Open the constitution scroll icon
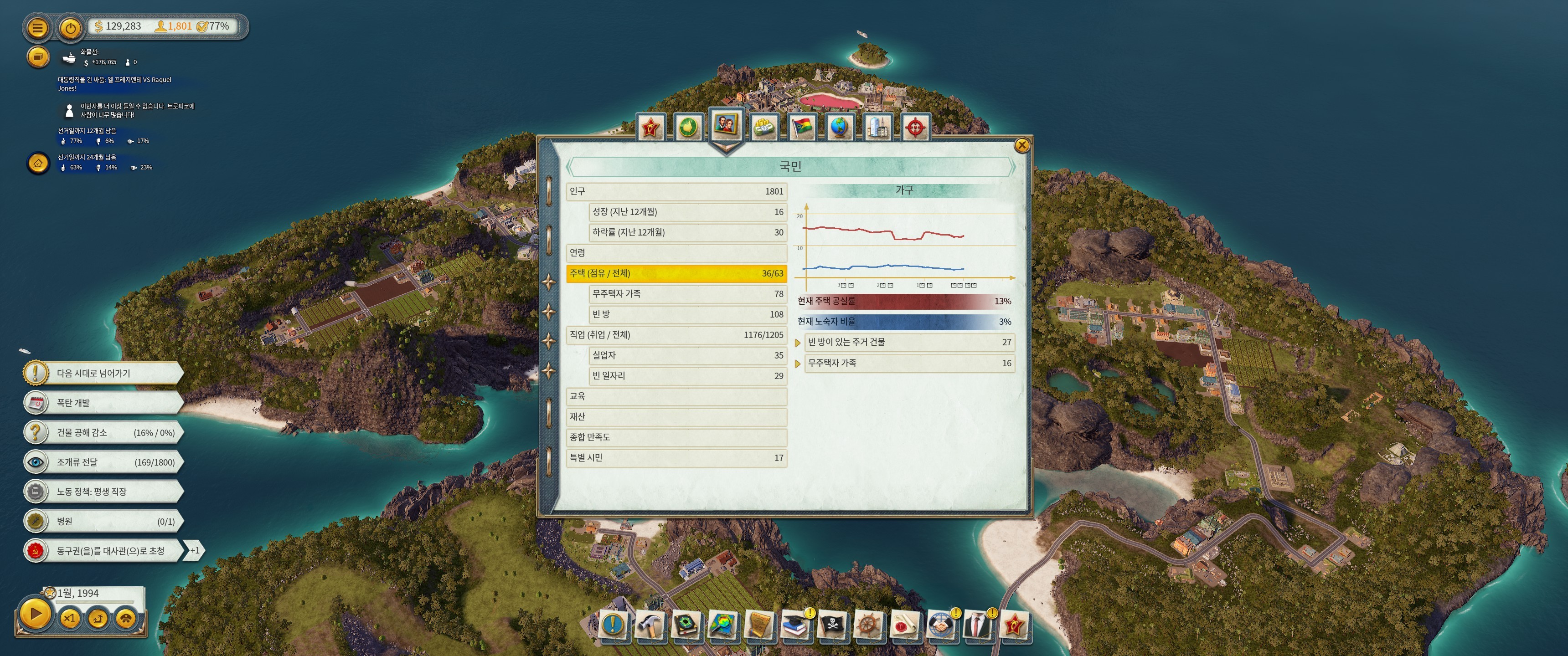The image size is (1568, 656). (759, 625)
